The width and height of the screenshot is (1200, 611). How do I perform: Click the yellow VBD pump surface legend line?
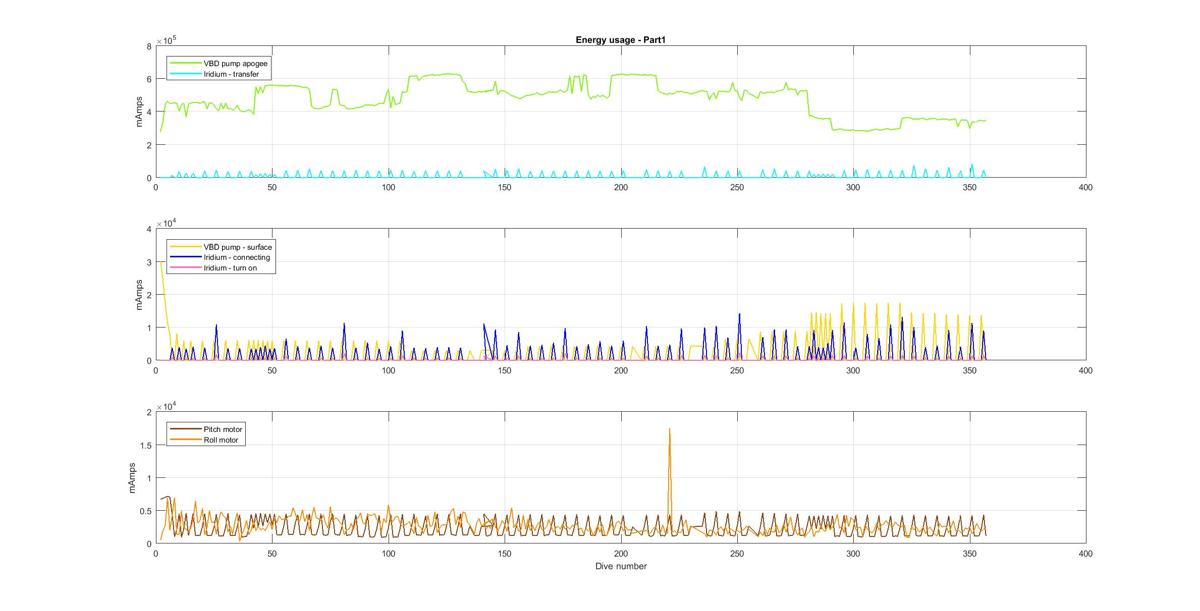(x=185, y=246)
